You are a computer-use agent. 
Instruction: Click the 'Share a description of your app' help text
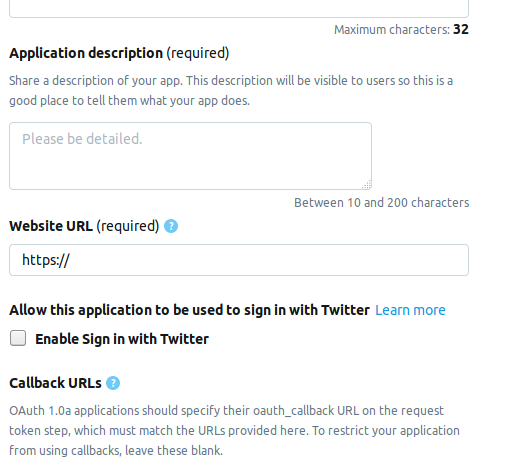[231, 91]
